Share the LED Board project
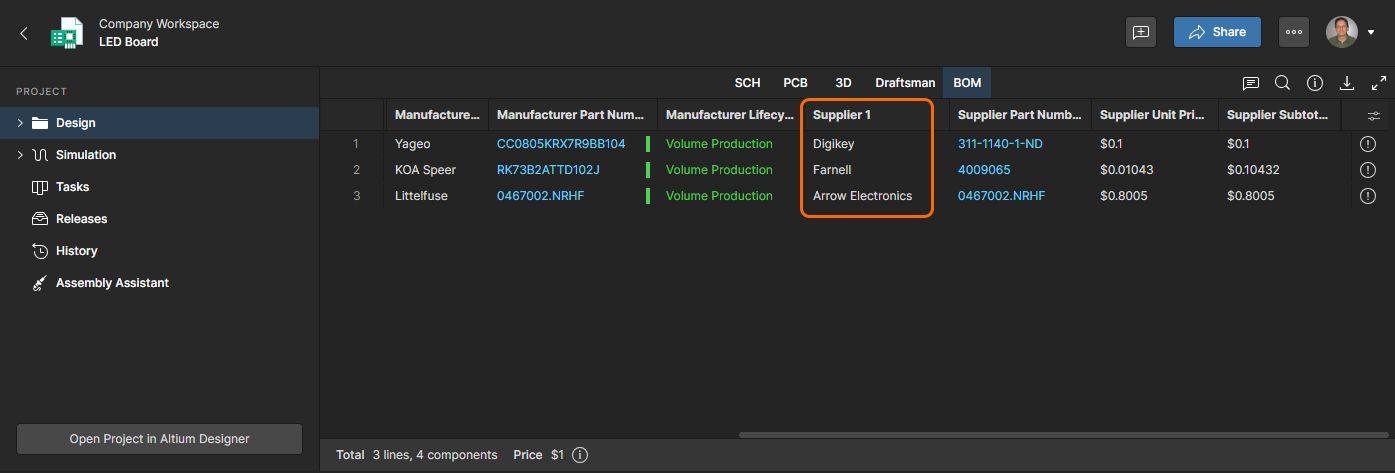Viewport: 1395px width, 473px height. tap(1217, 32)
